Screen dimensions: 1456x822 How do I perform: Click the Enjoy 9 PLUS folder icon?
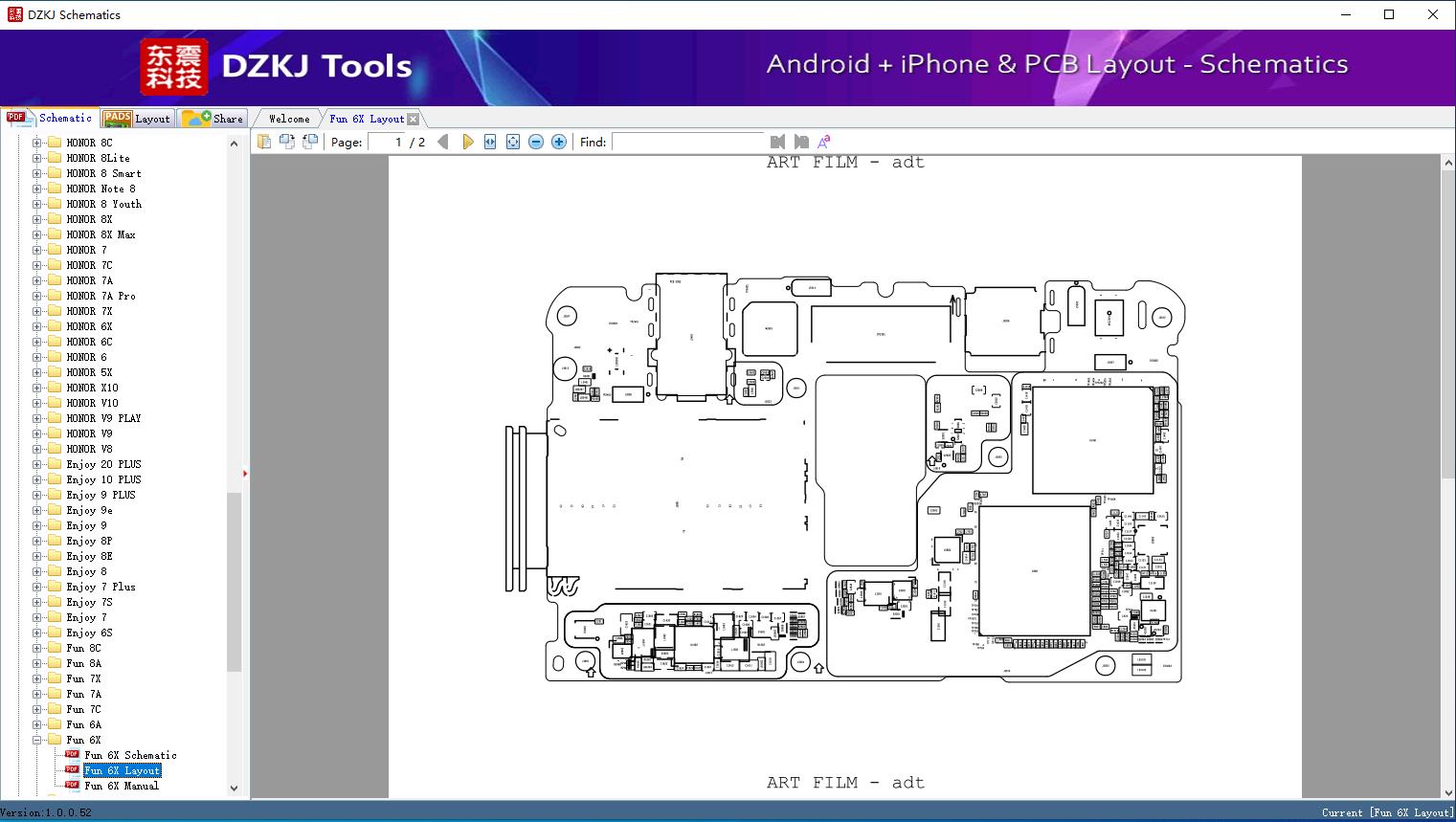tap(55, 495)
